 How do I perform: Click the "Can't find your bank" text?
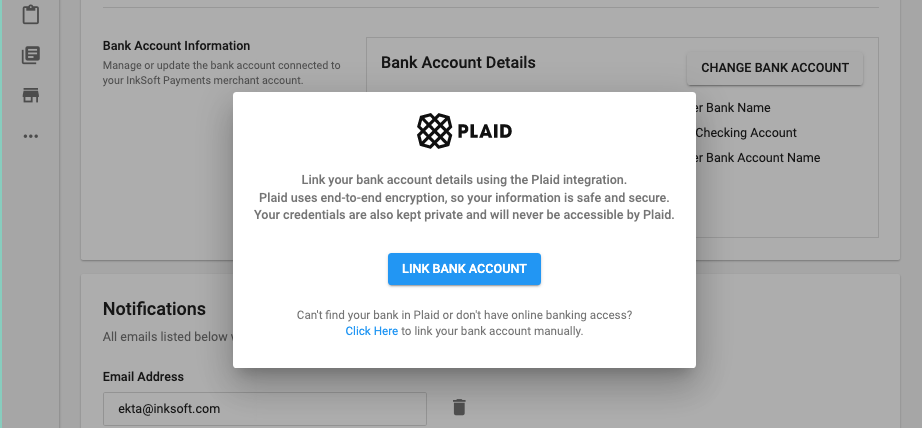(x=464, y=315)
